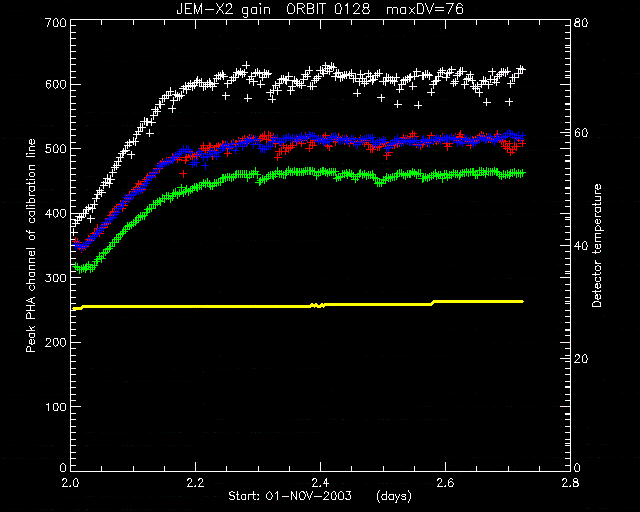Click the 100 tick label on left axis
Screen dimensions: 640x512
pyautogui.click(x=56, y=407)
